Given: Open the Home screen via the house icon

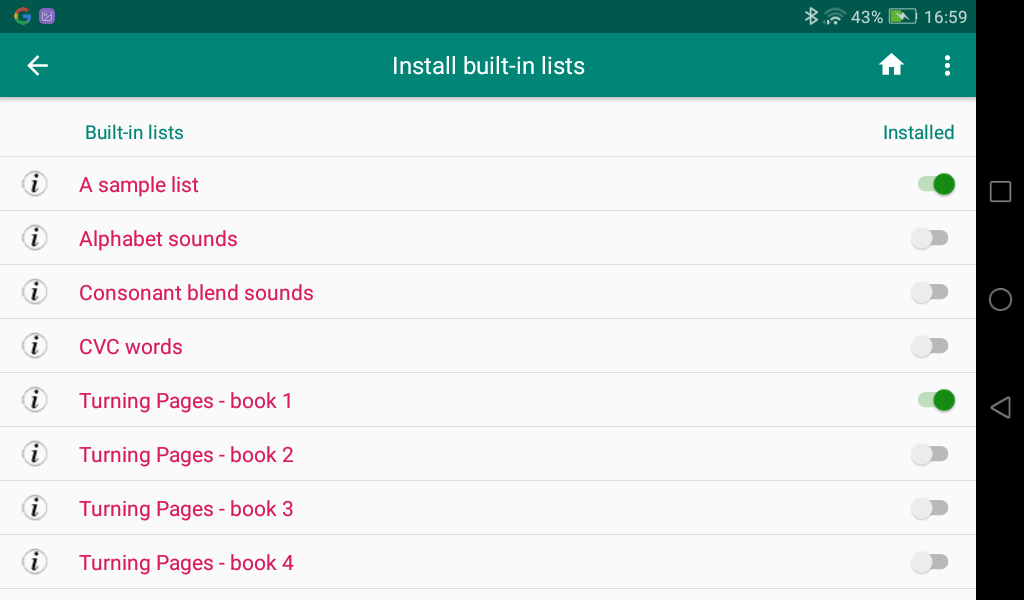Looking at the screenshot, I should pos(890,65).
